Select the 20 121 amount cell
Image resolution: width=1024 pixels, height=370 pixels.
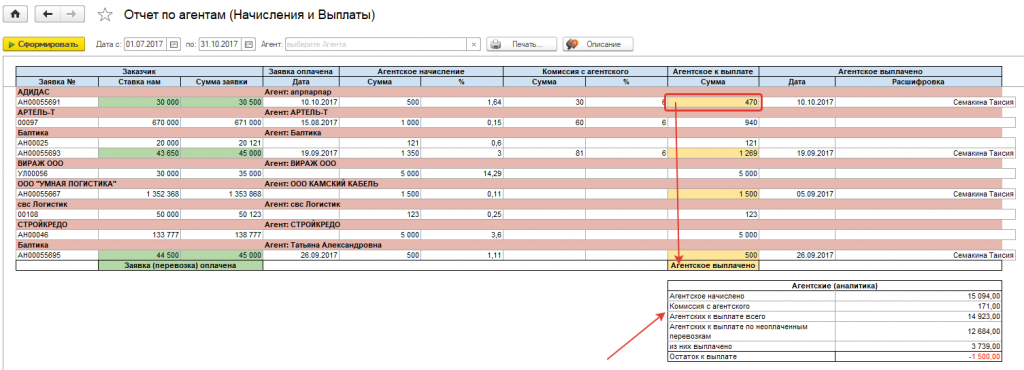pos(221,143)
